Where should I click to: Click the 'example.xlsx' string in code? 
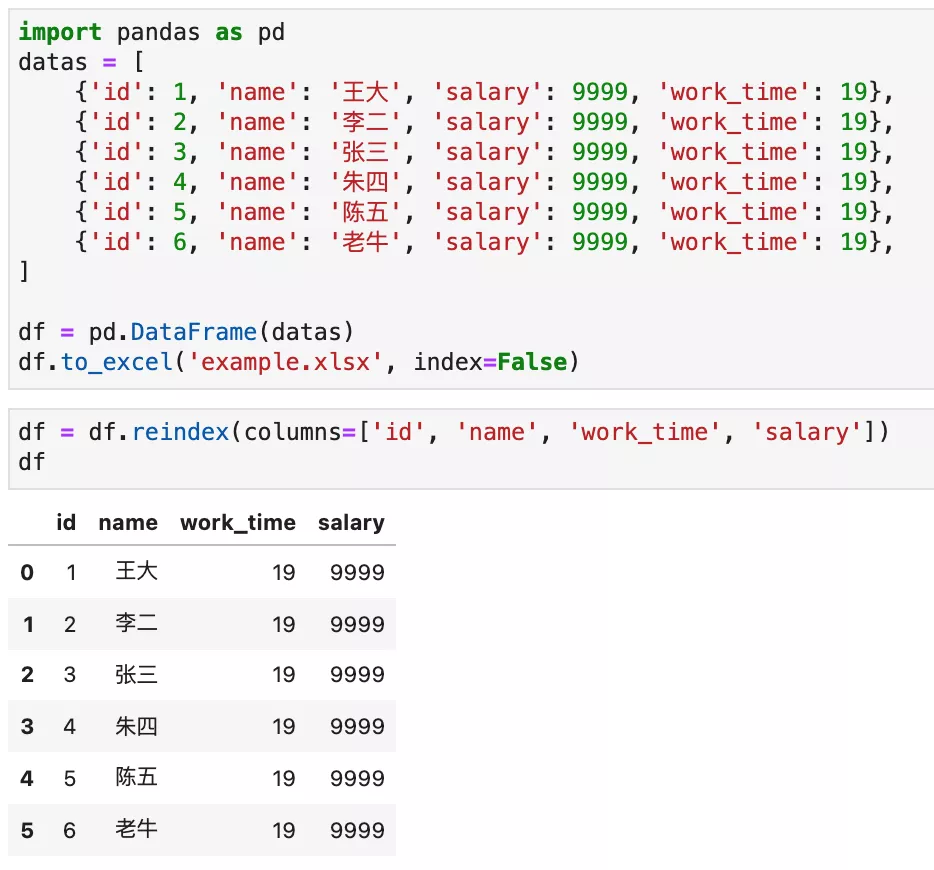pos(285,362)
